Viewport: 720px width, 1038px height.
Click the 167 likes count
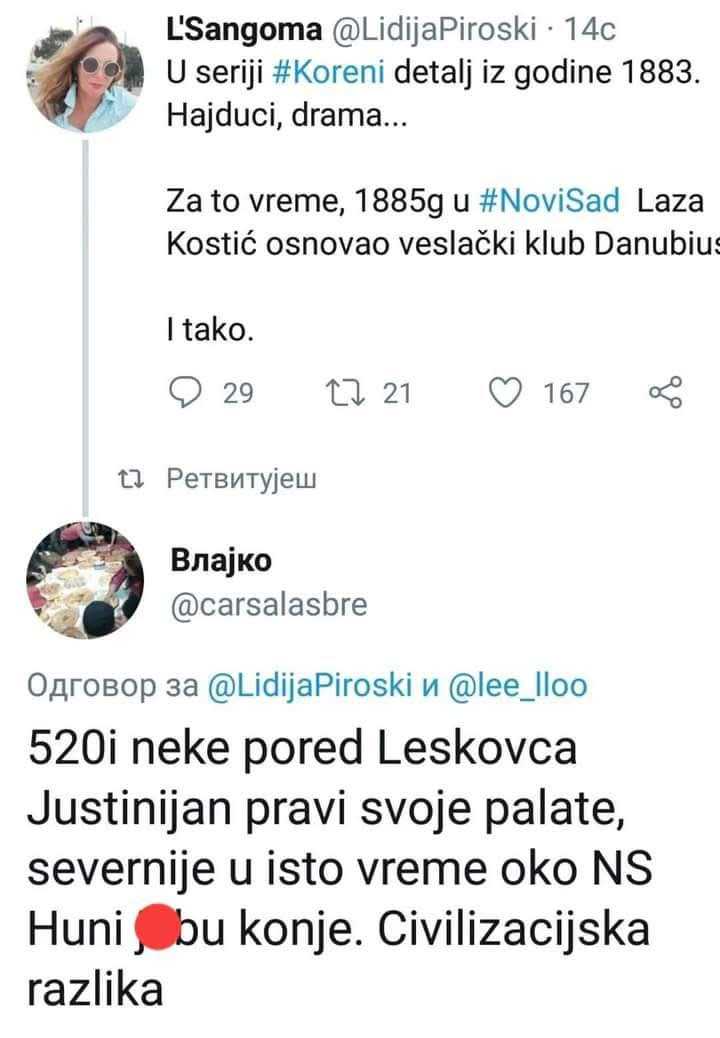(566, 393)
